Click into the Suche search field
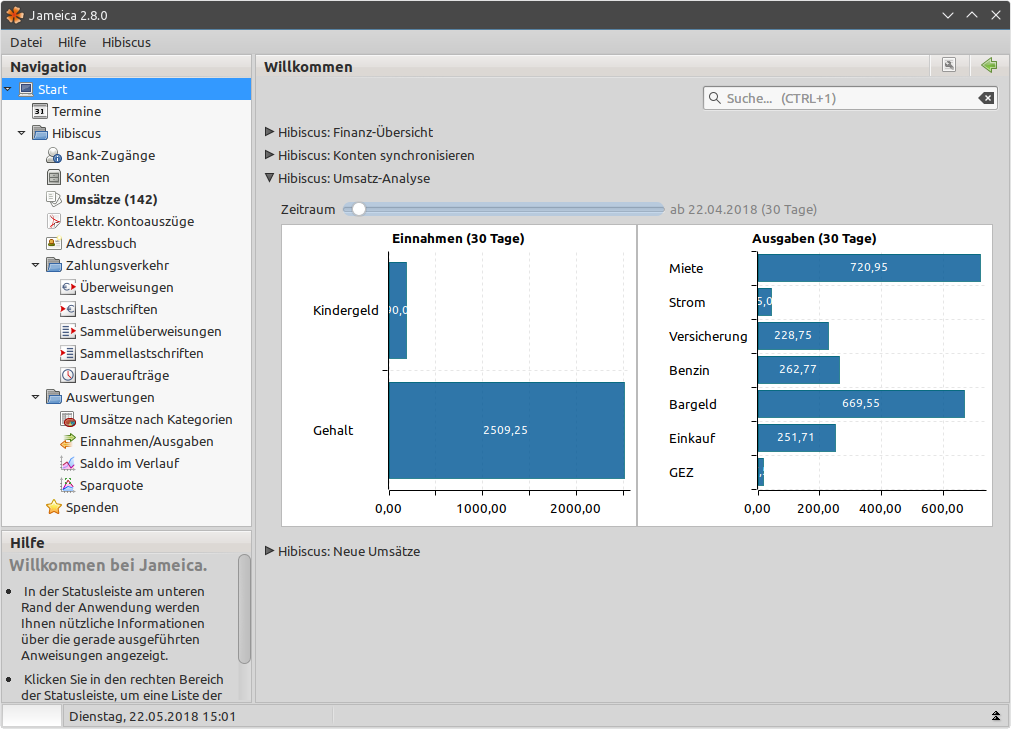 [x=850, y=98]
